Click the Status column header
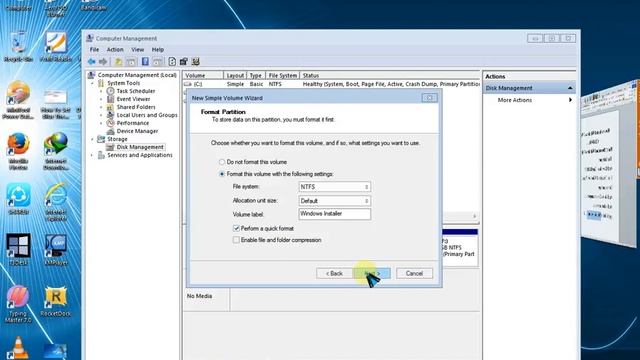 (390, 76)
